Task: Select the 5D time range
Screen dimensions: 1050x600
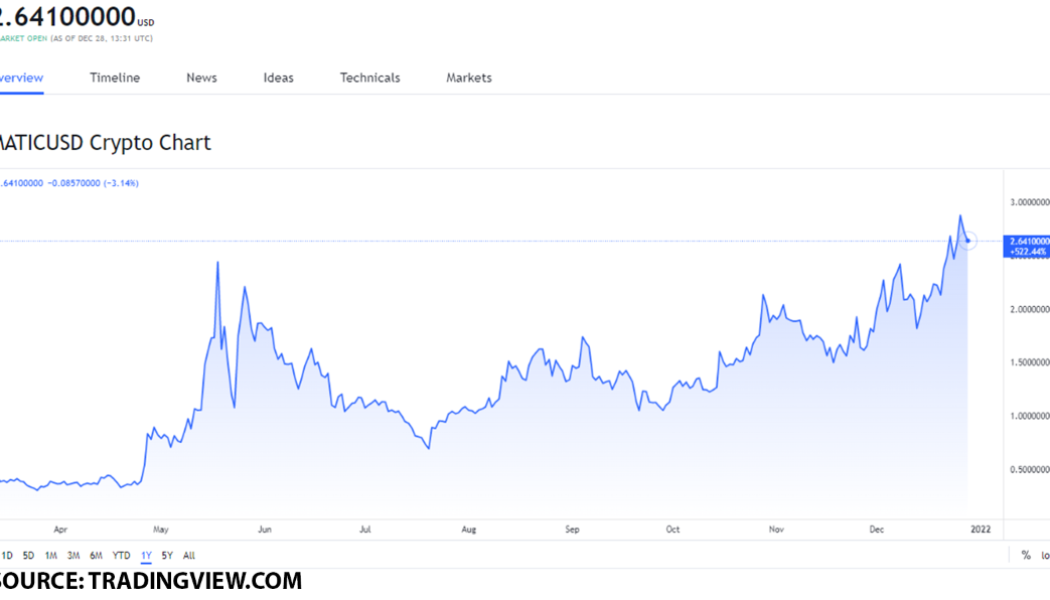Action: coord(27,555)
